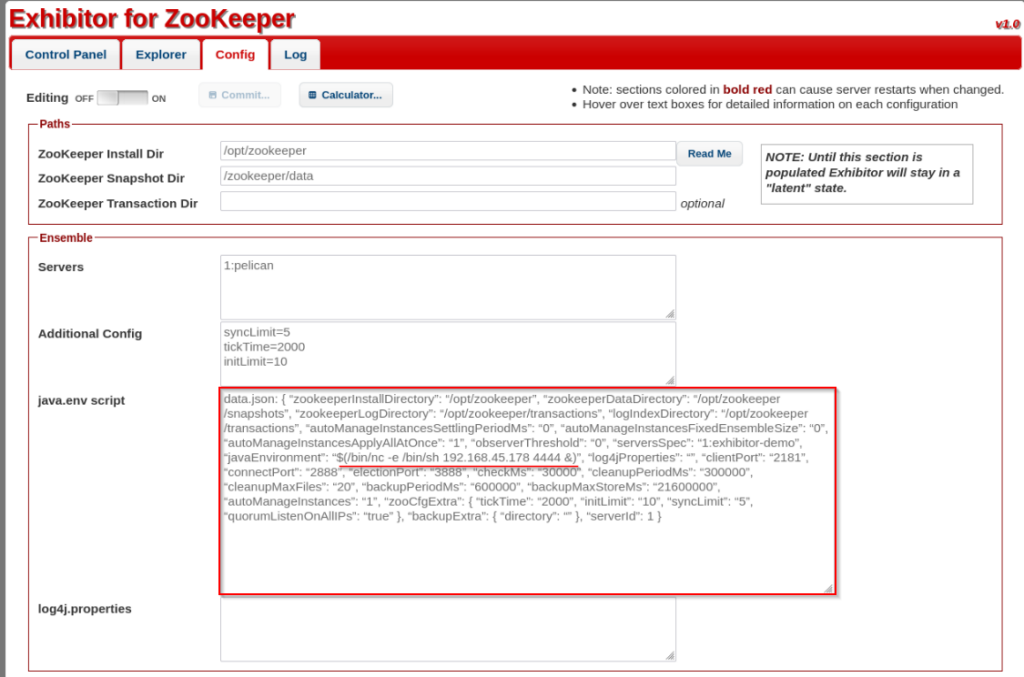Click the log4j.properties resize handle
Image resolution: width=1024 pixels, height=677 pixels.
click(669, 655)
